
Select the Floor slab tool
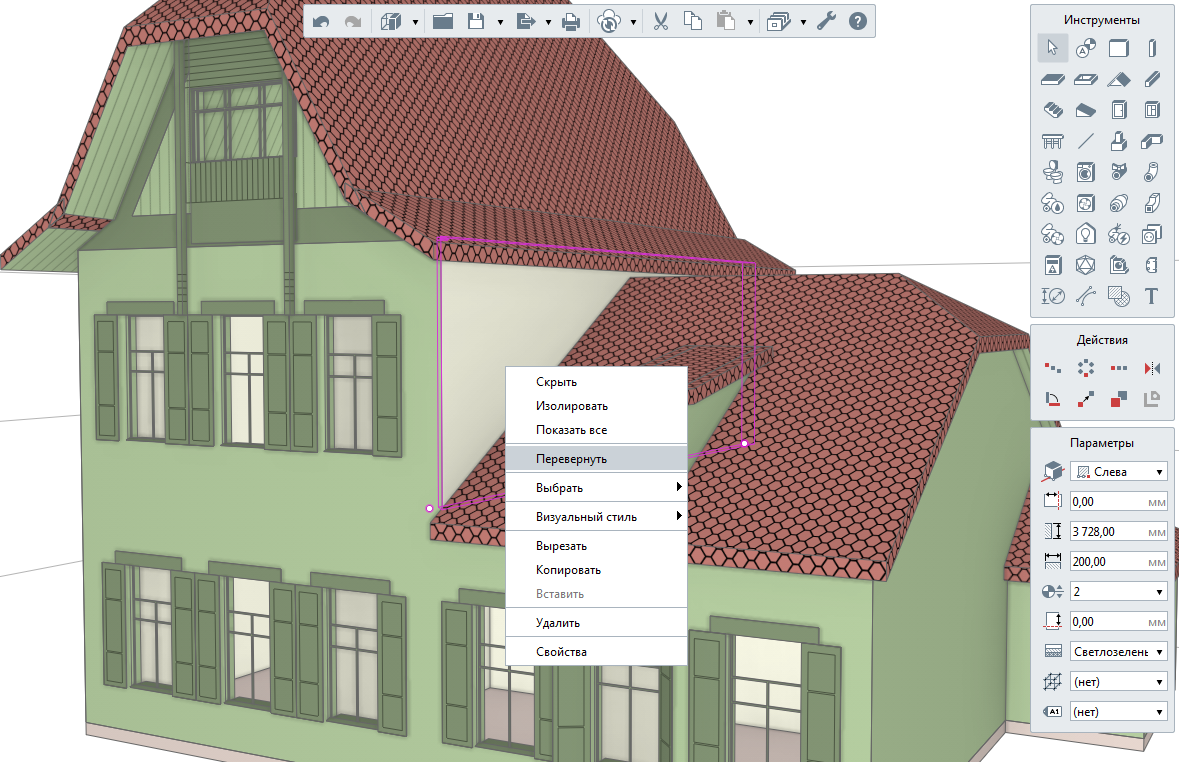1053,79
